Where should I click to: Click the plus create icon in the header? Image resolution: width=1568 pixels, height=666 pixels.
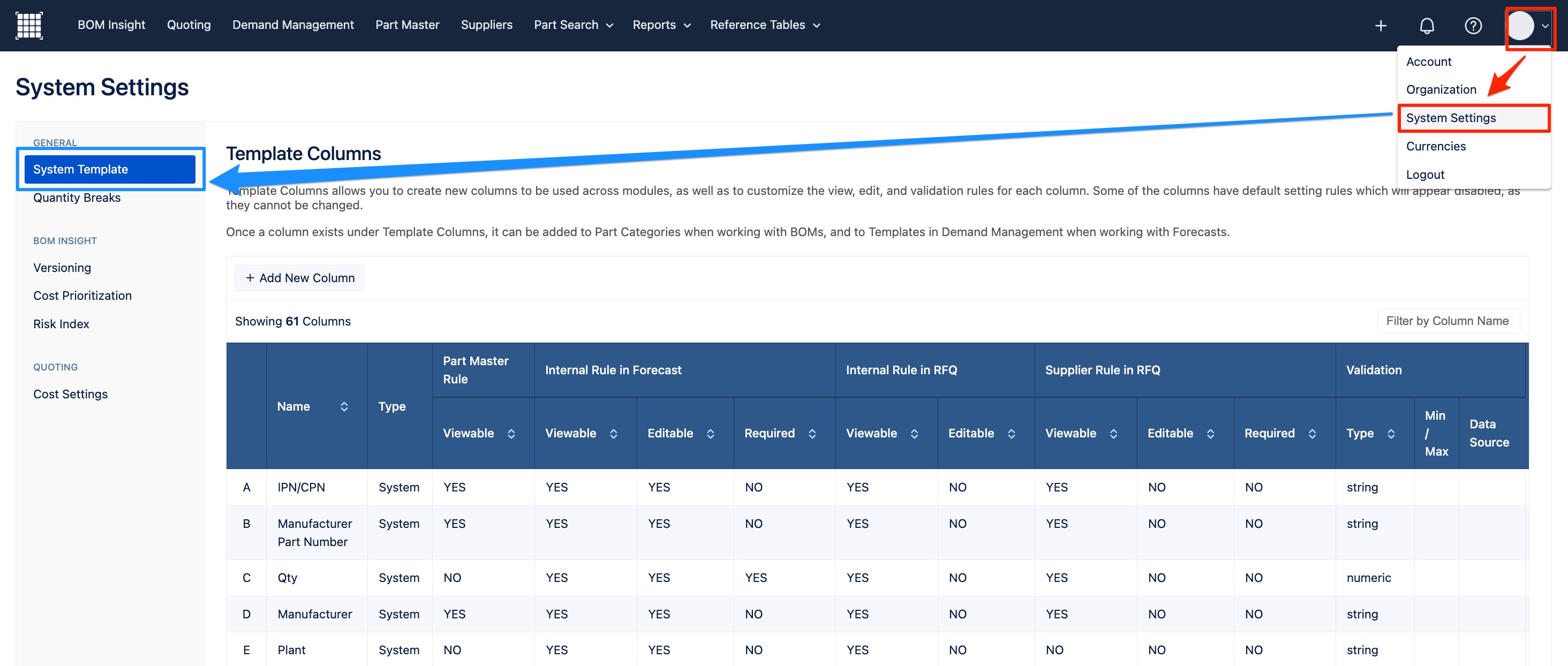pos(1381,26)
